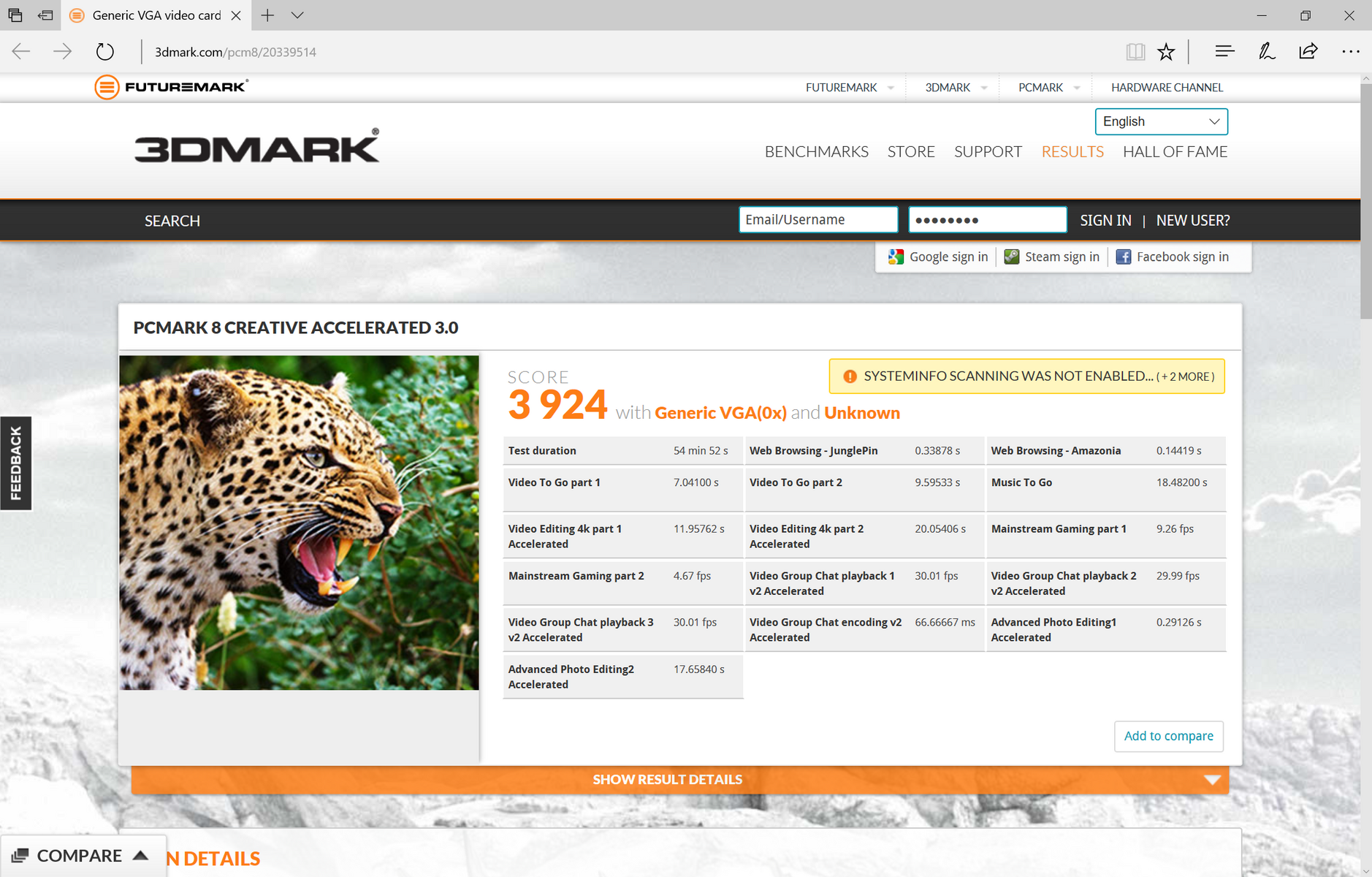
Task: Click the warning icon in SystemInfo notice
Action: [x=850, y=376]
